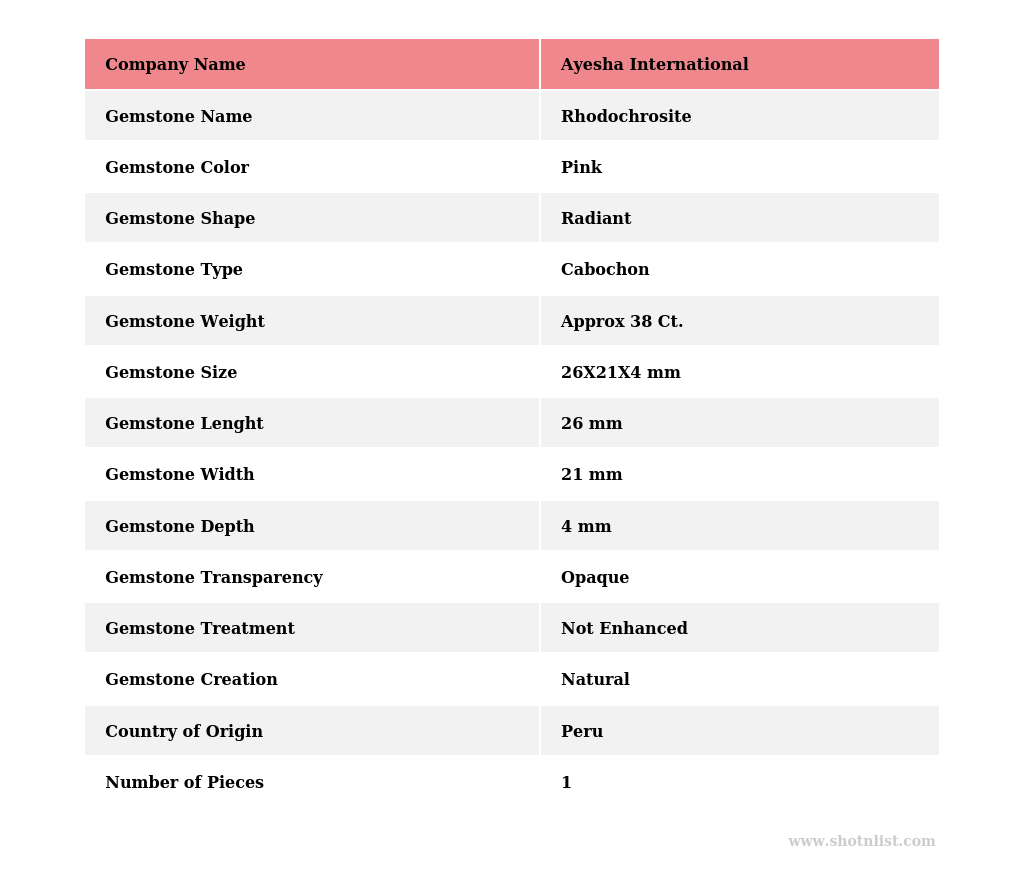This screenshot has height=882, width=1024.
Task: Click the Peru country value
Action: pyautogui.click(x=581, y=732)
